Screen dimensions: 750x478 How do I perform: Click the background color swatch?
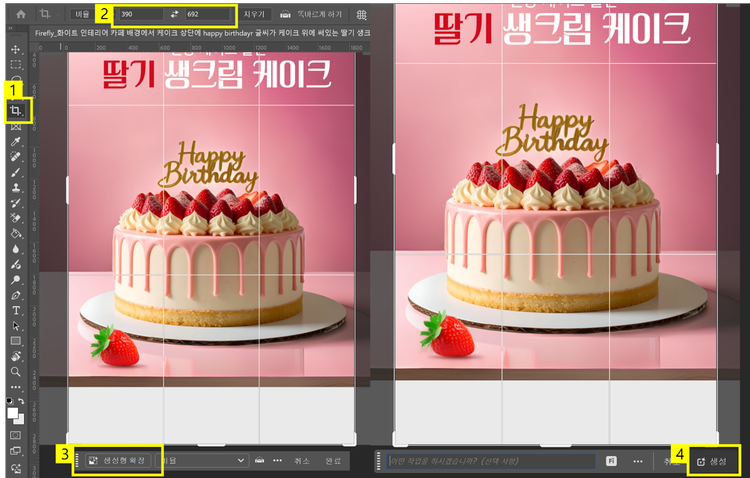pyautogui.click(x=20, y=420)
